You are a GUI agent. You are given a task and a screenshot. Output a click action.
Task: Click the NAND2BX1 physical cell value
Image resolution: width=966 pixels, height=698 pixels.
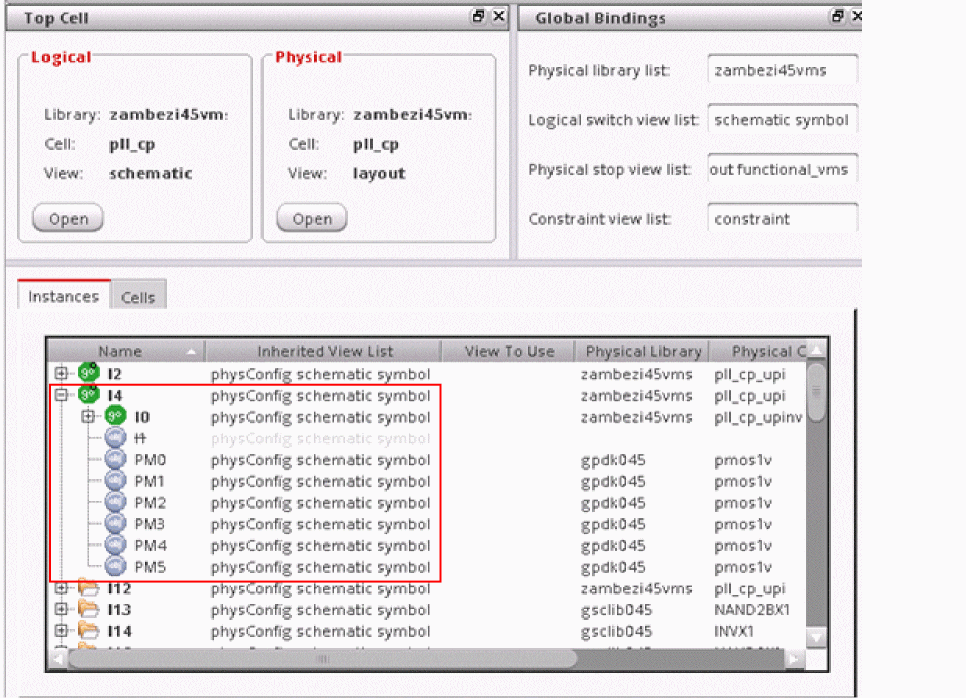click(752, 610)
